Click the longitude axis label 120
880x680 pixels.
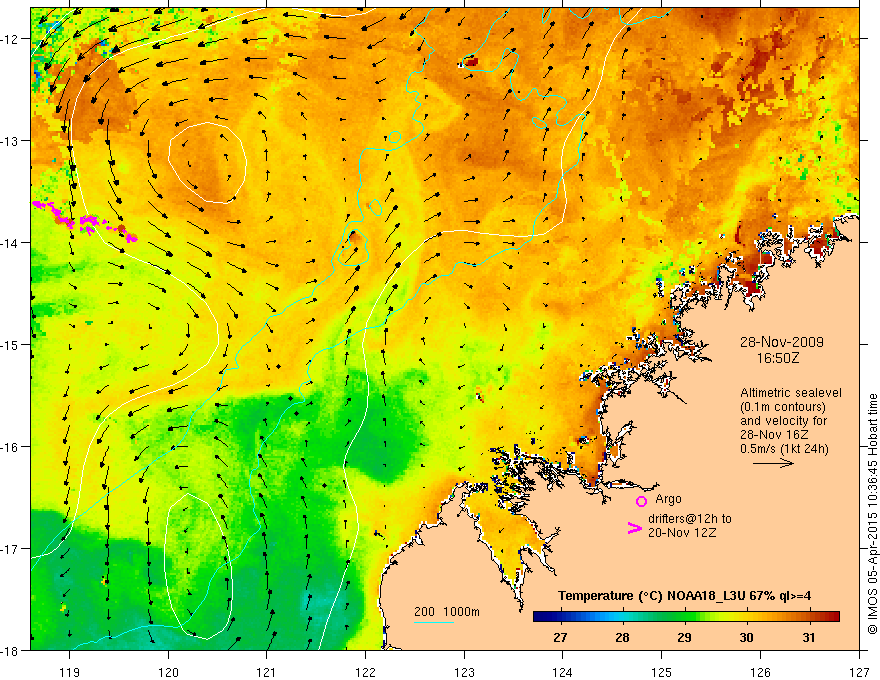[x=168, y=672]
